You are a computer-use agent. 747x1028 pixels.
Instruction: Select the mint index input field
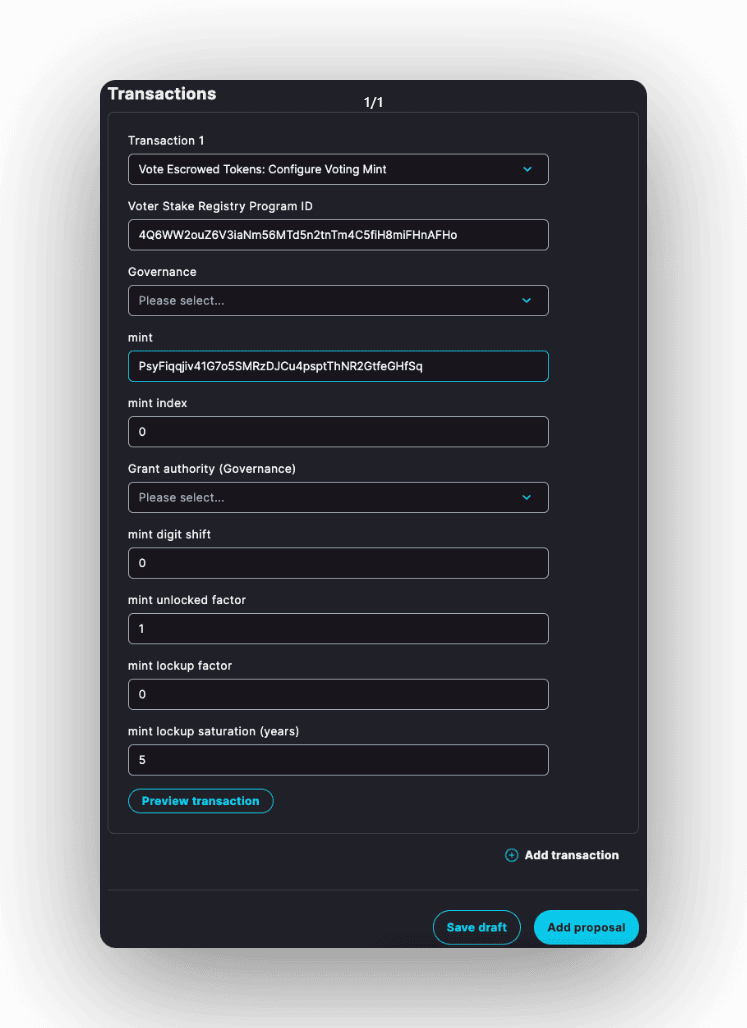click(338, 432)
